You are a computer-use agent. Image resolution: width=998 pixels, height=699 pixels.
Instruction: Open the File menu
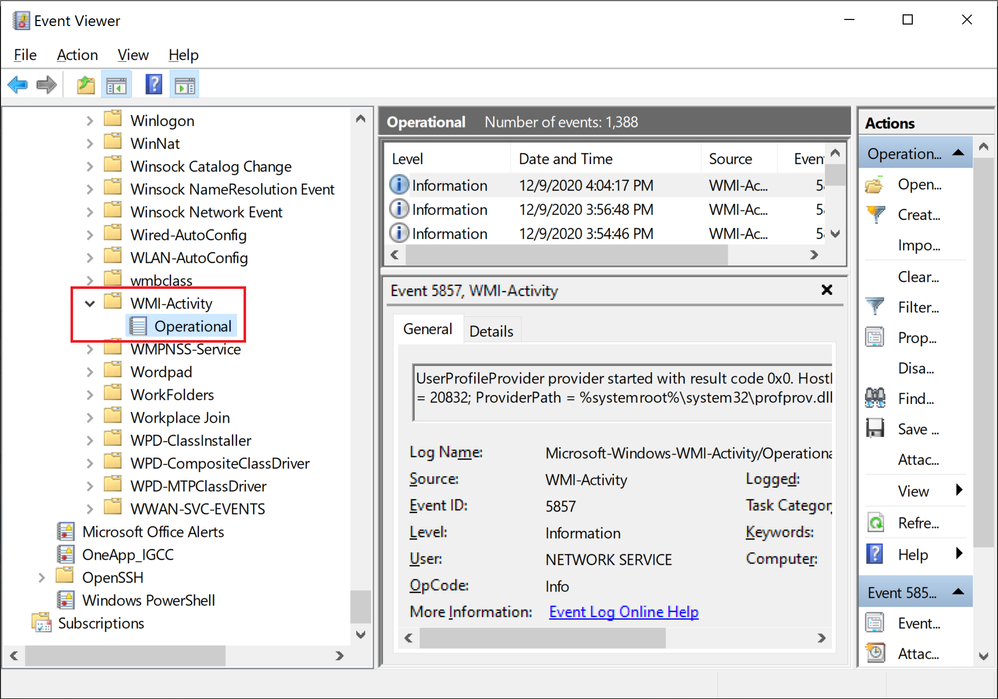(25, 55)
